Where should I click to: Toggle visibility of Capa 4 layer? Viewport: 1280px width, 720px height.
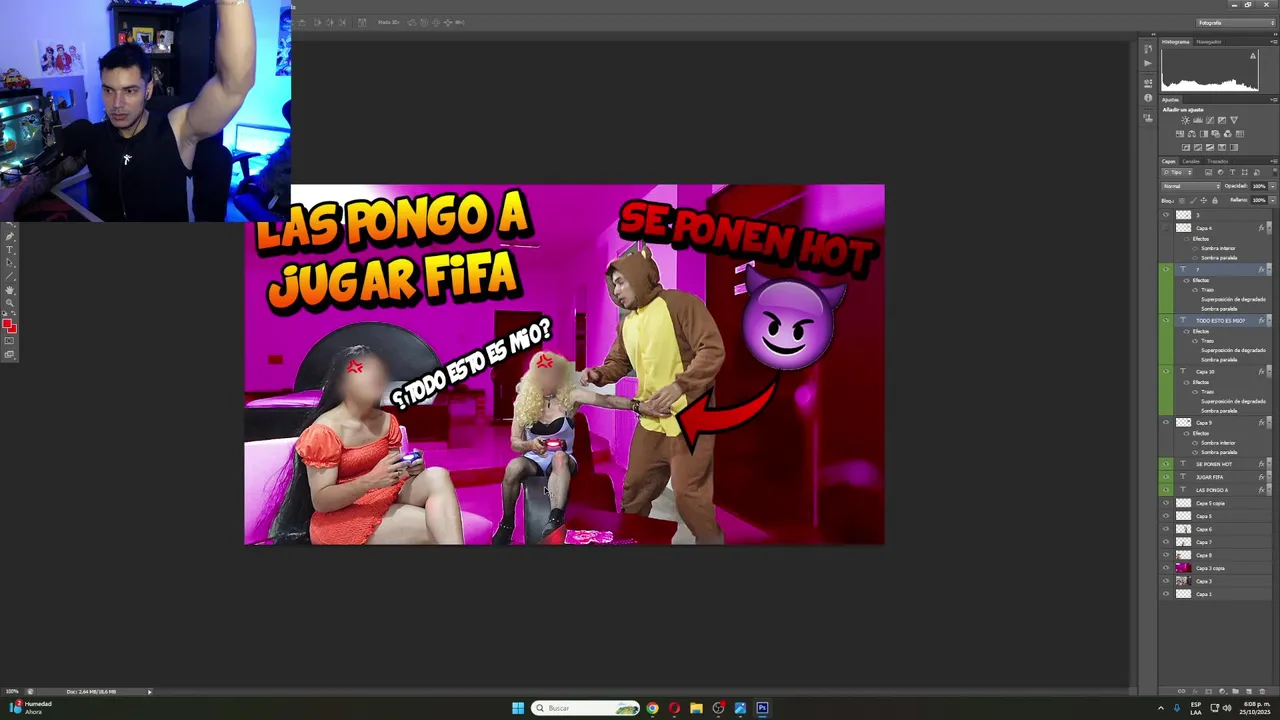click(1165, 228)
